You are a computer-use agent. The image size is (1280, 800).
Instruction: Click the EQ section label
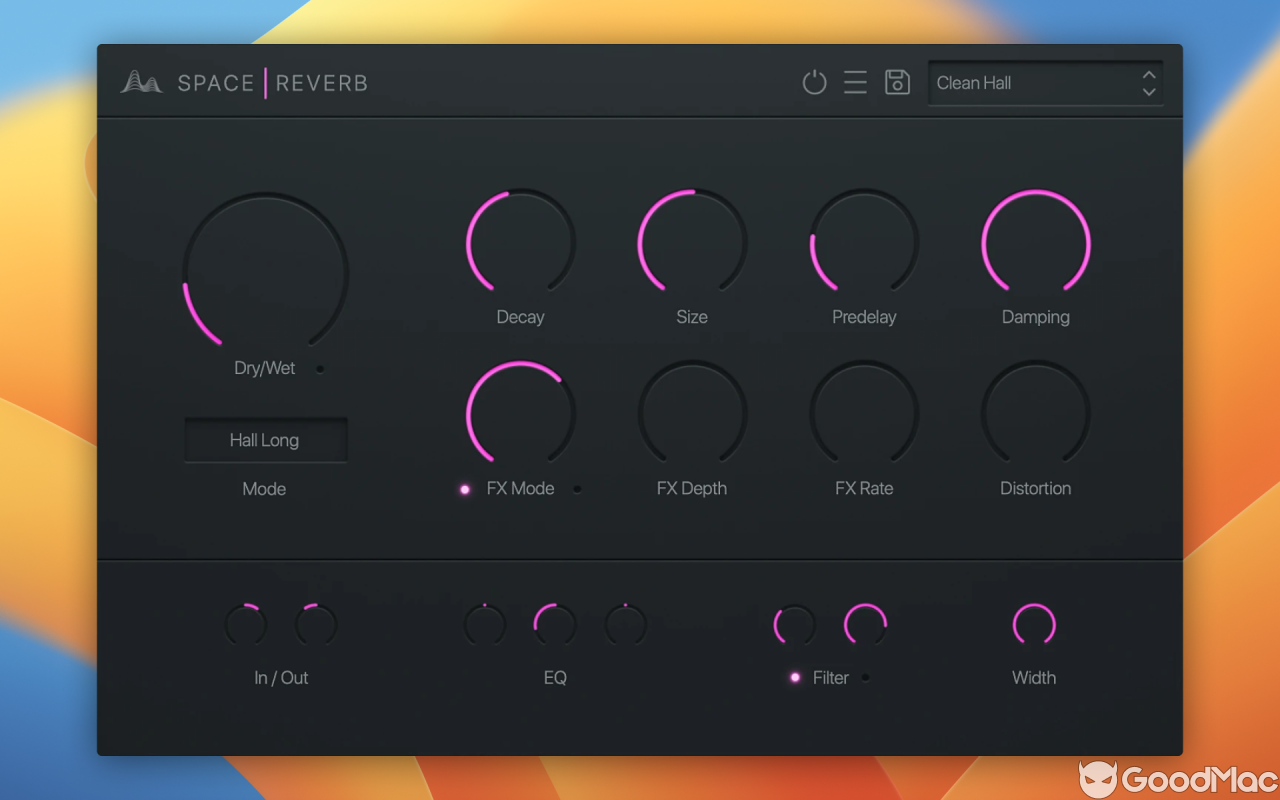(x=555, y=677)
